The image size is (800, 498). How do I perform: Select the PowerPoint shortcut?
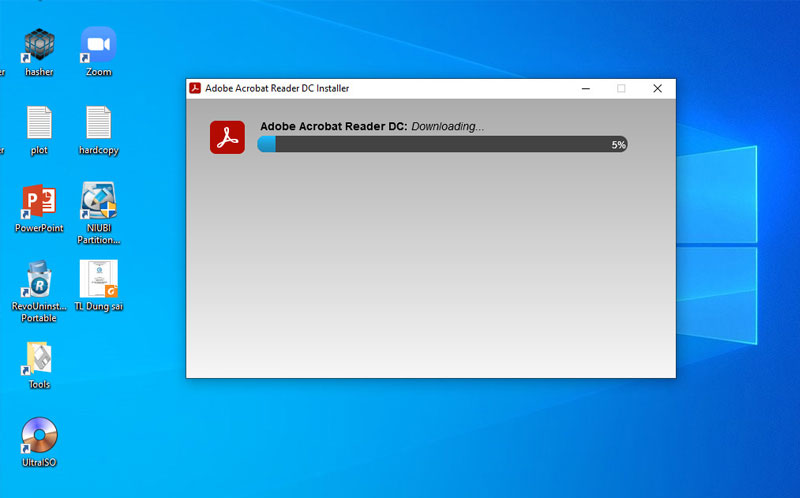click(39, 202)
